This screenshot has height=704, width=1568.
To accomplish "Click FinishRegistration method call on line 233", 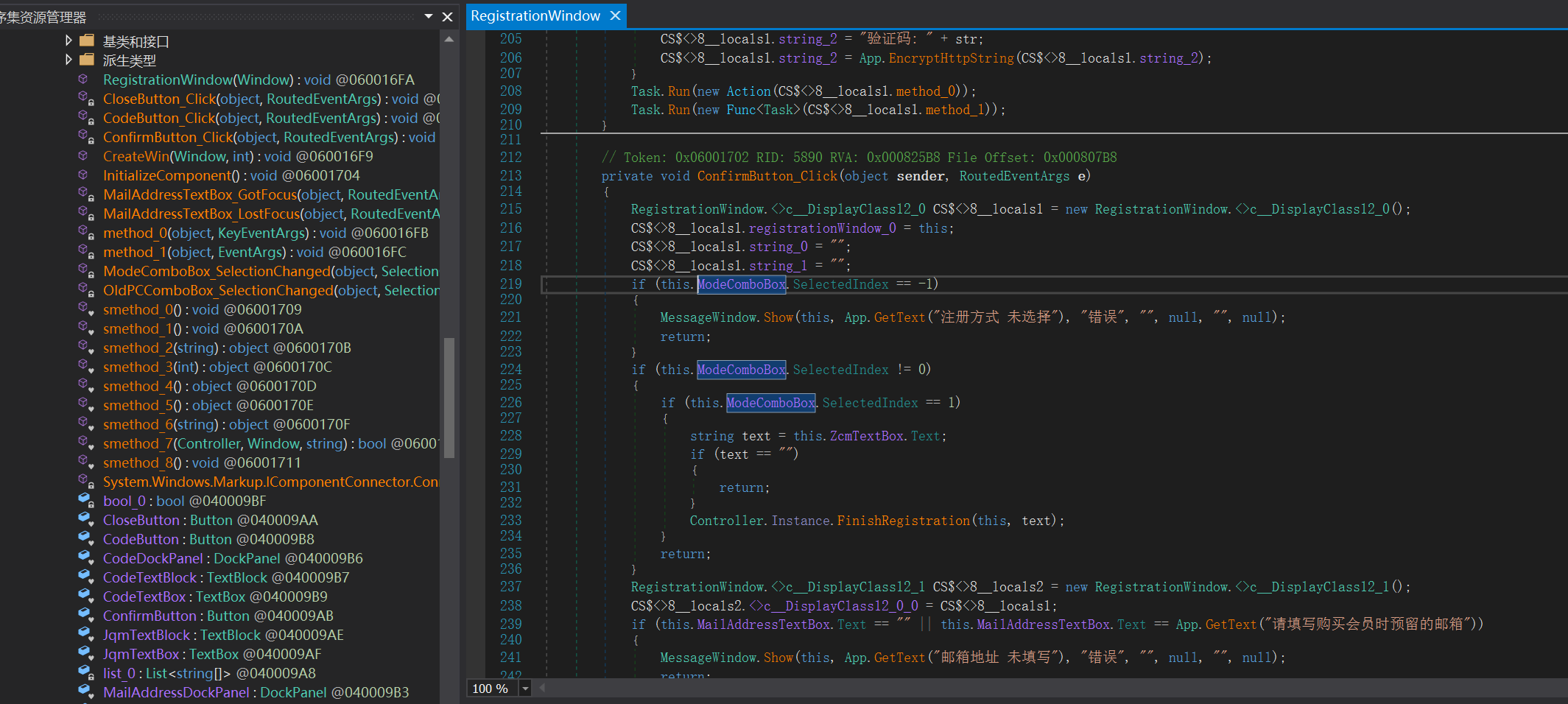I will pos(904,521).
